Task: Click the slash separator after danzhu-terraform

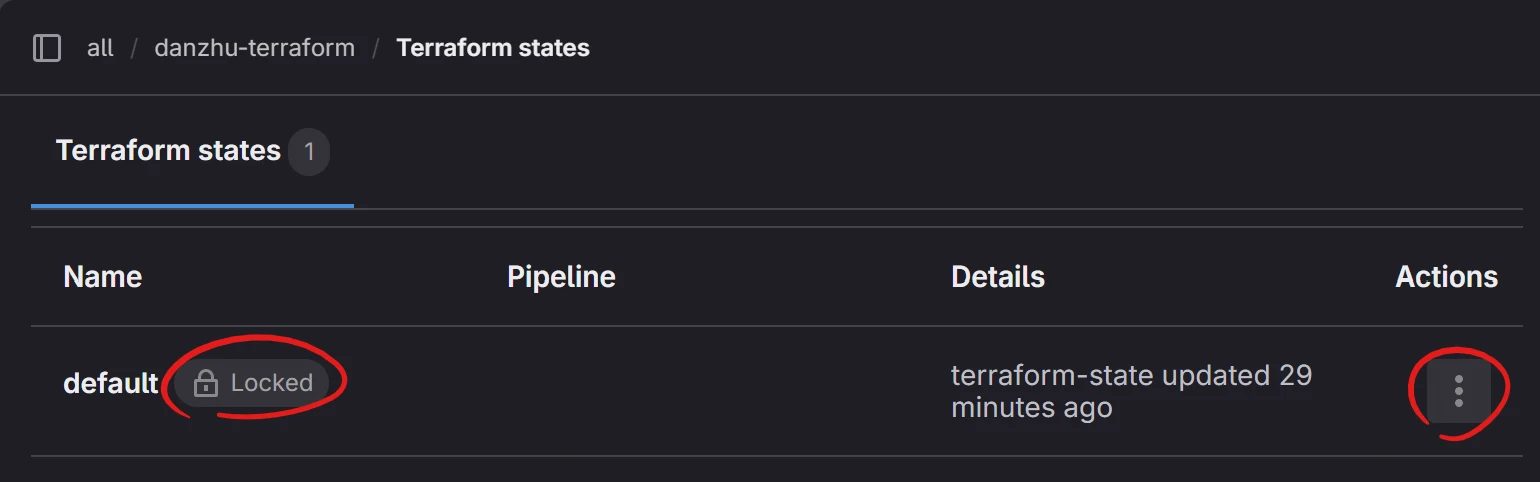Action: 376,48
